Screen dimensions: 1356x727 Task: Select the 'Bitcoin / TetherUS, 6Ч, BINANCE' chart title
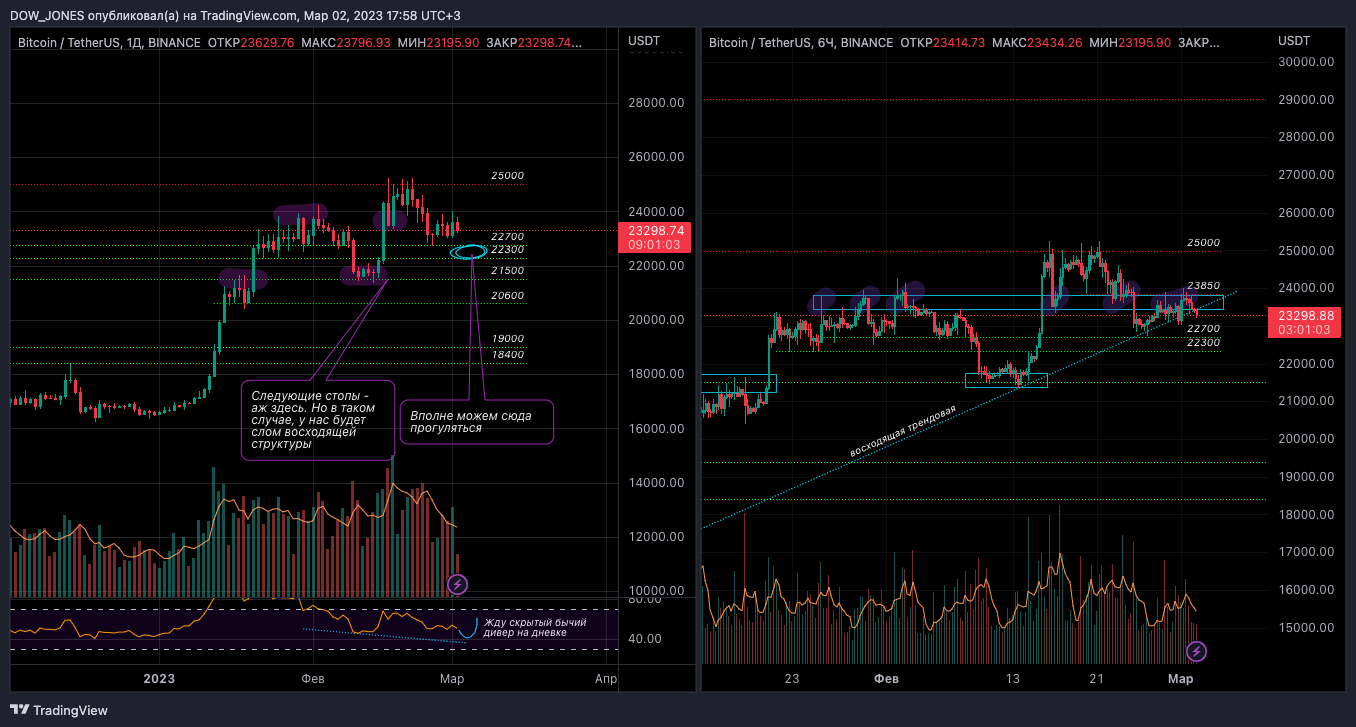coord(801,42)
